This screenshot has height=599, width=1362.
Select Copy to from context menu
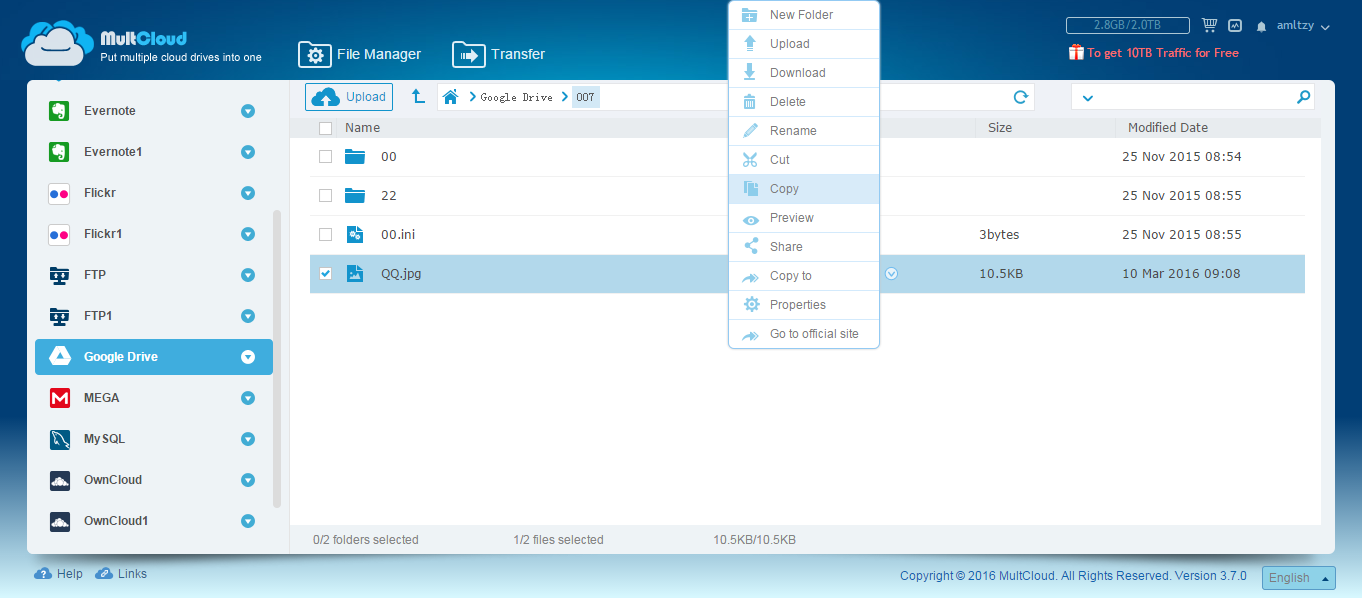pos(804,276)
